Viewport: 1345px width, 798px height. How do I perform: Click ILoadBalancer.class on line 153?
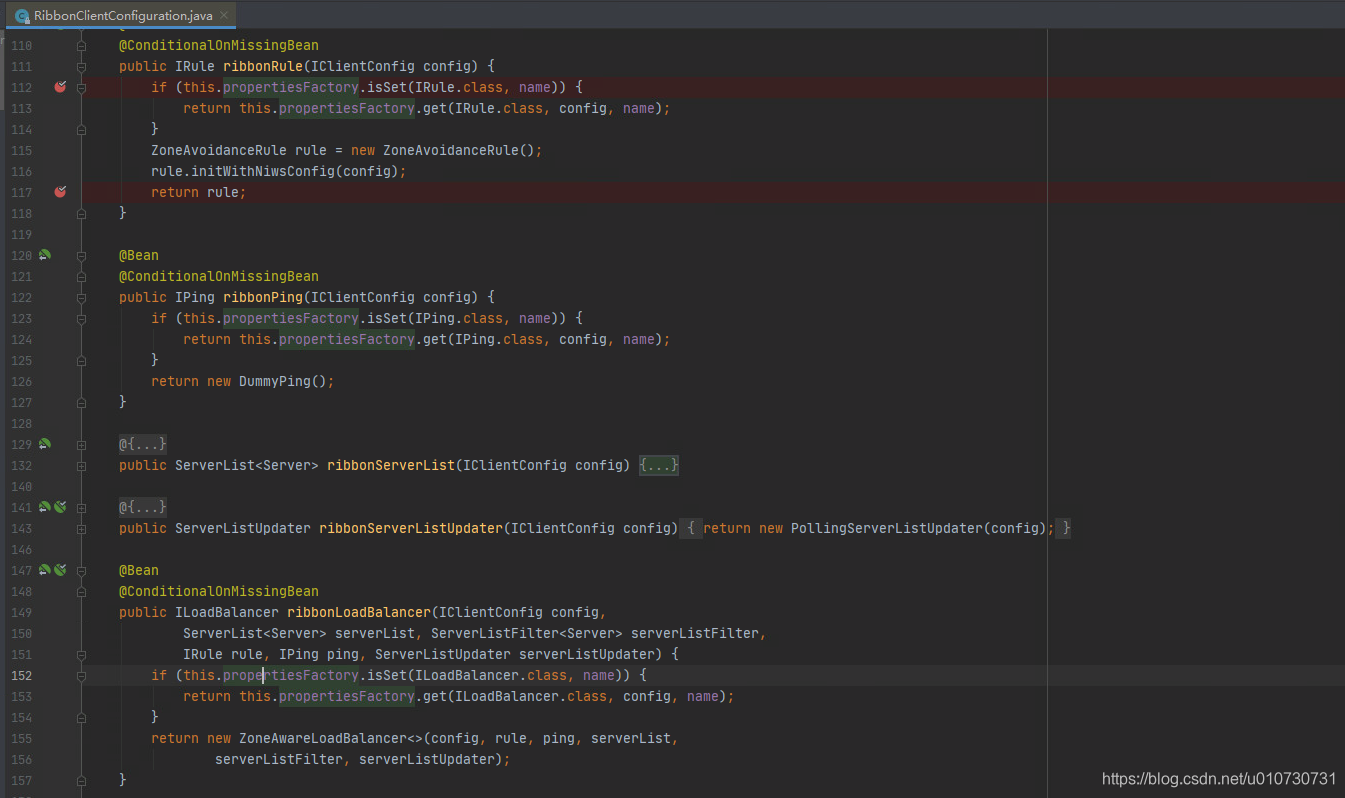(531, 696)
